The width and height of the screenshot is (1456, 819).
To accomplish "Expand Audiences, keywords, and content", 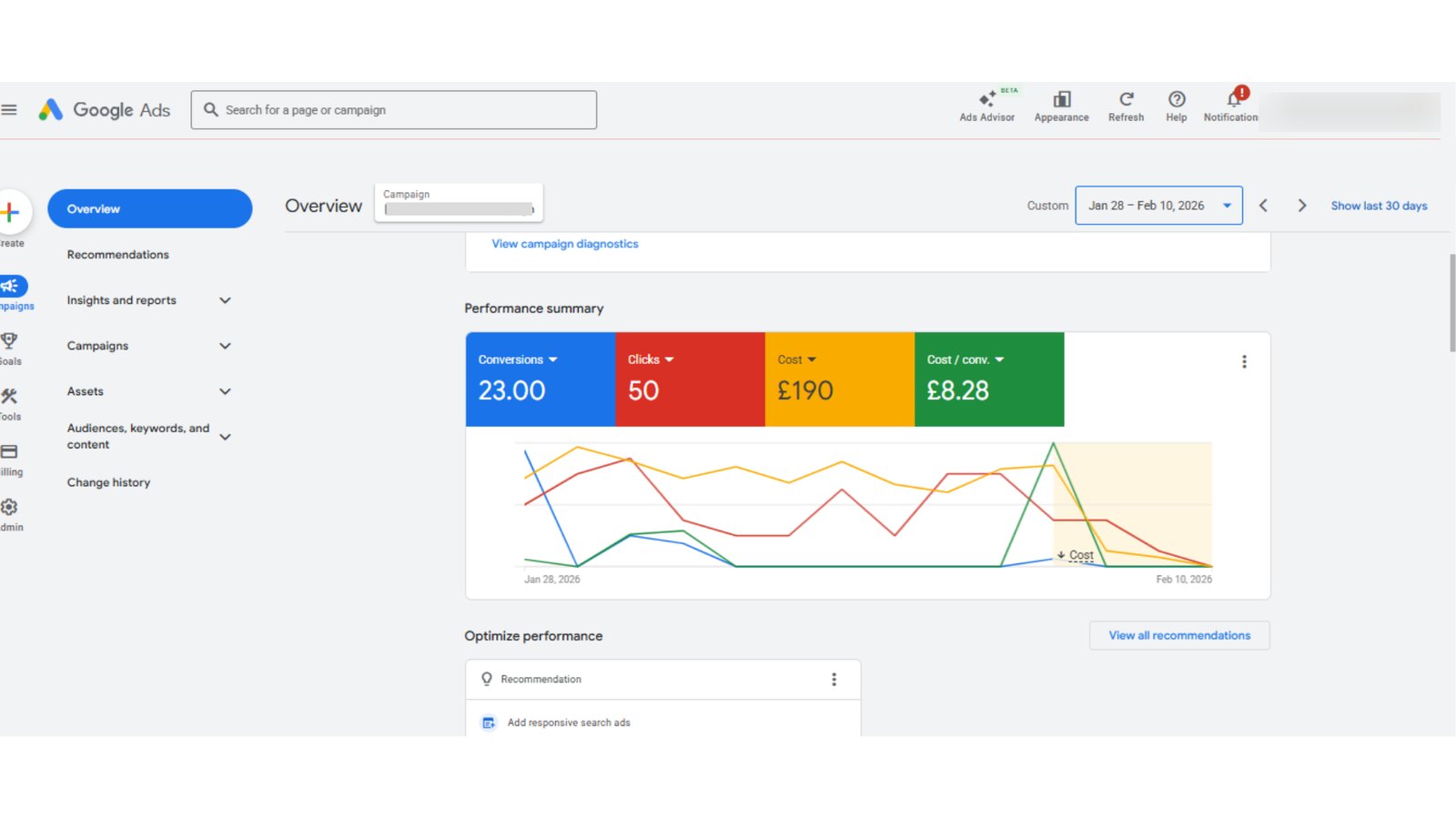I will [225, 437].
